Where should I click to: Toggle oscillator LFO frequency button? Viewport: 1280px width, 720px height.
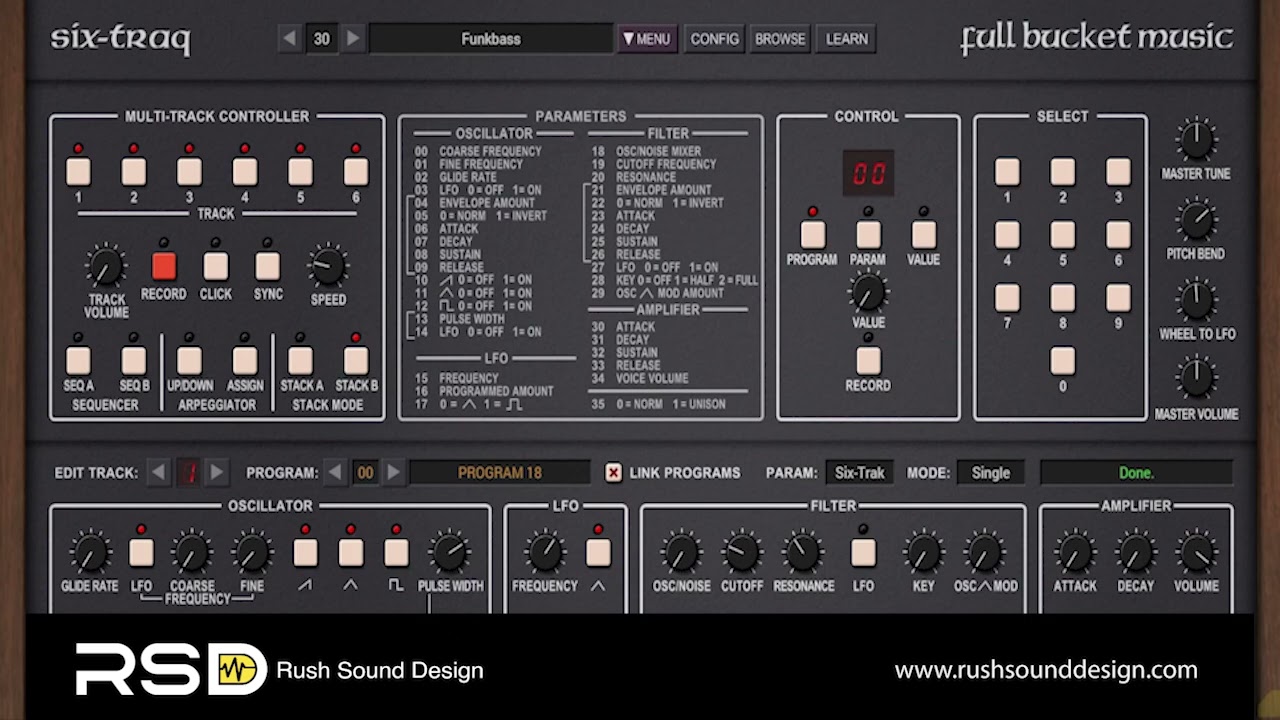[141, 553]
